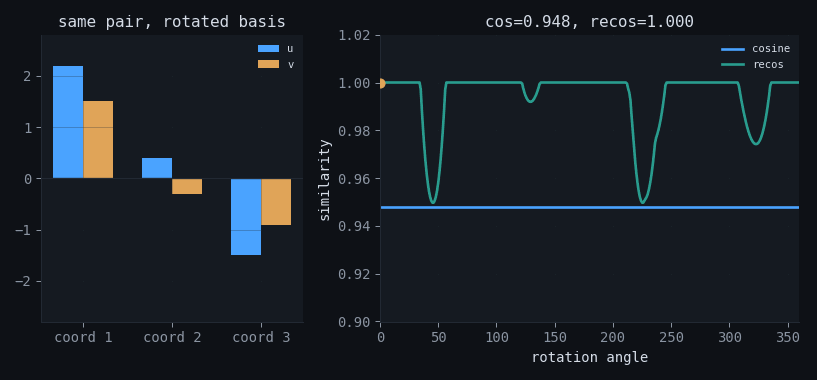Click the recos curve dip near angle 45

(x=432, y=202)
